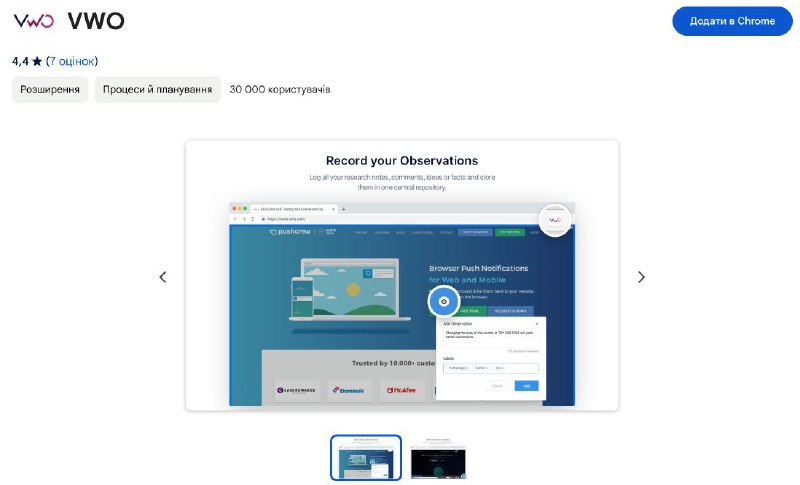Show the previous screenshot with left chevron
The height and width of the screenshot is (485, 800).
[163, 277]
